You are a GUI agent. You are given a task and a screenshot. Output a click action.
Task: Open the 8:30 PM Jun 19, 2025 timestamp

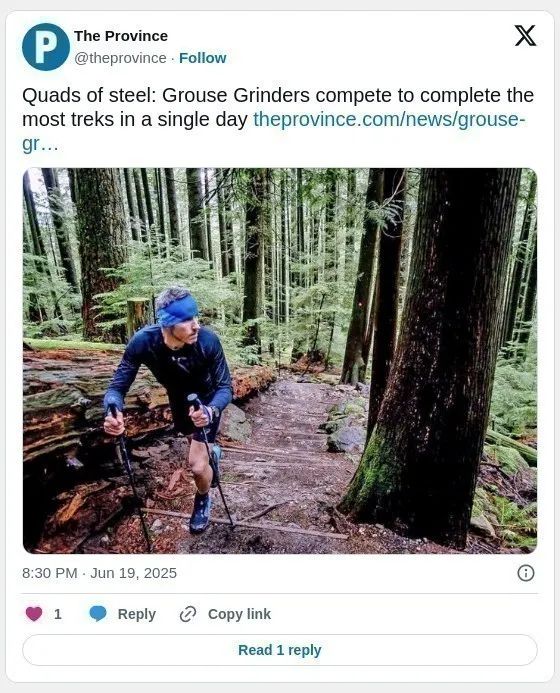(99, 573)
